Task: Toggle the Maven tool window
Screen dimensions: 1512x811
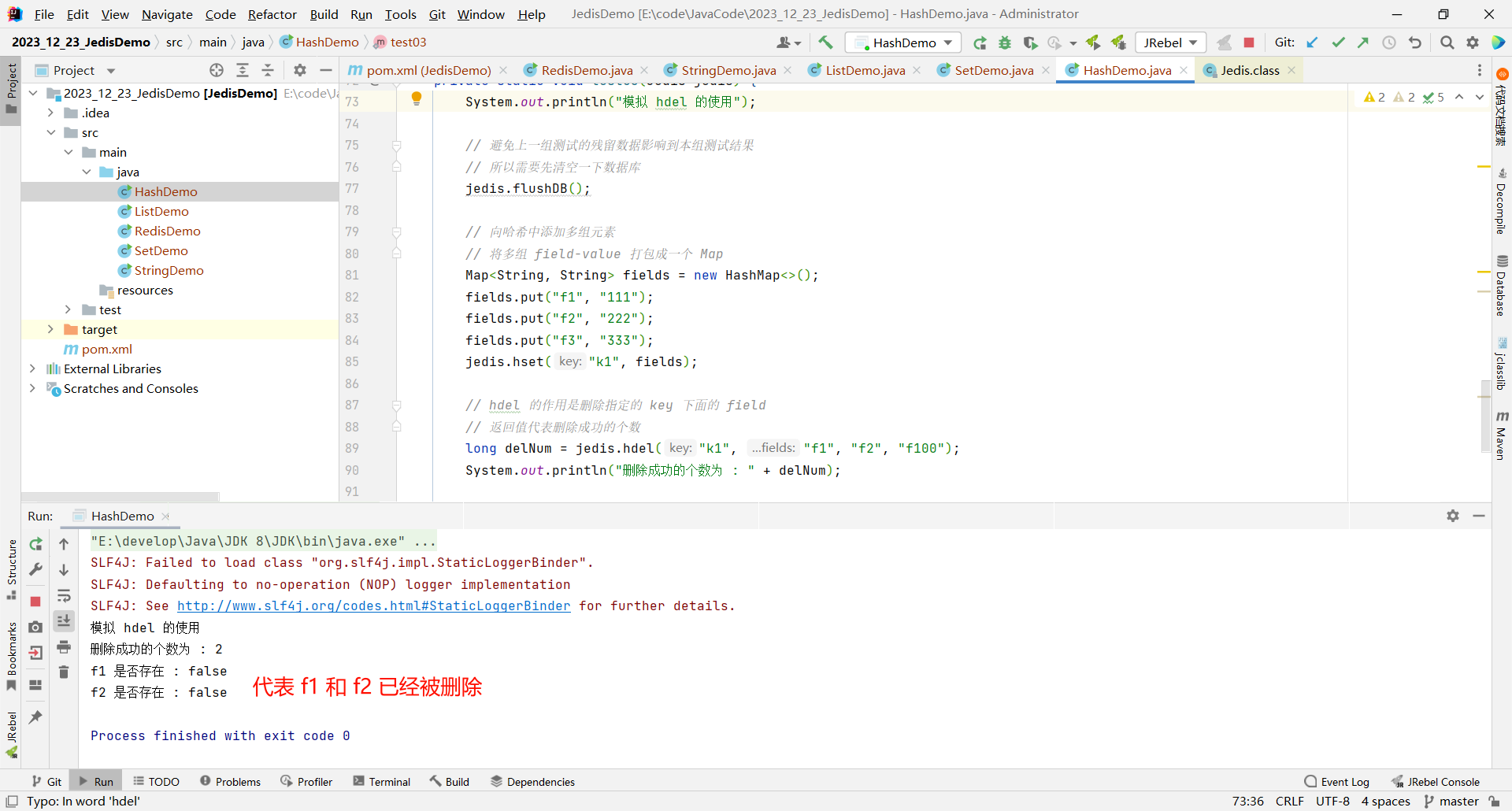Action: pyautogui.click(x=1501, y=435)
